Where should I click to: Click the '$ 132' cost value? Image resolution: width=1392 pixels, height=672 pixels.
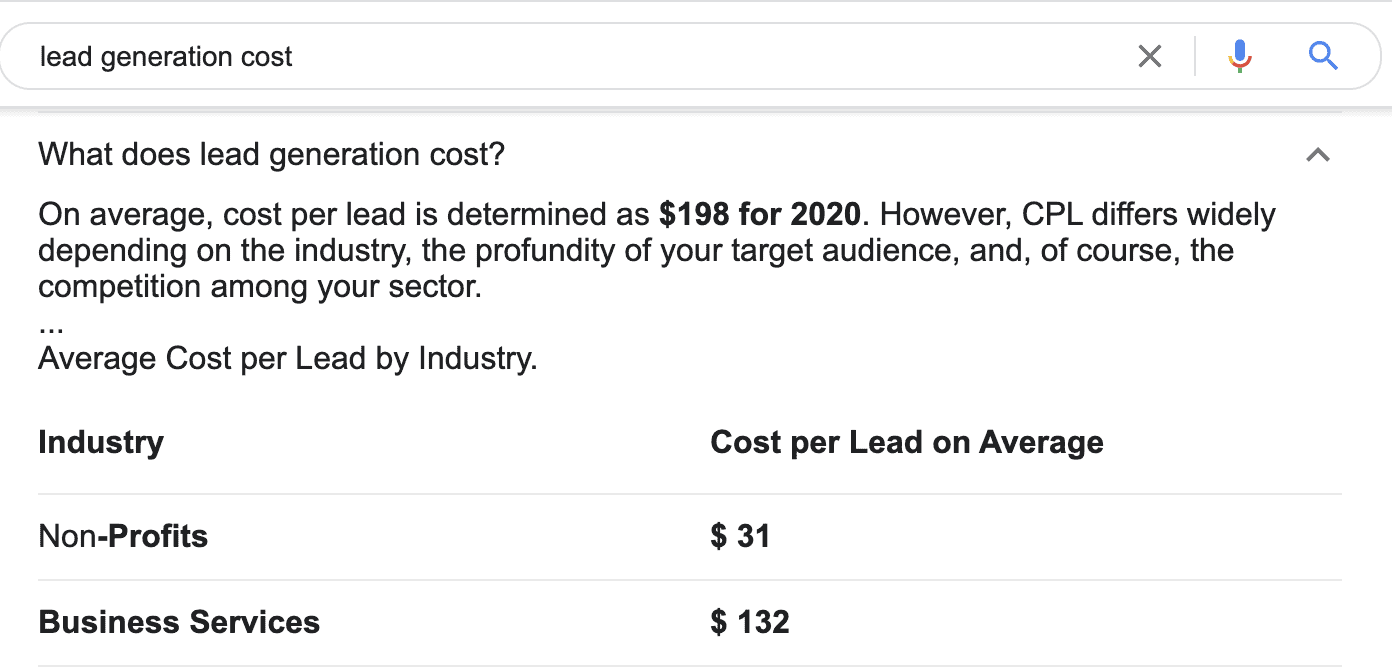click(x=749, y=621)
